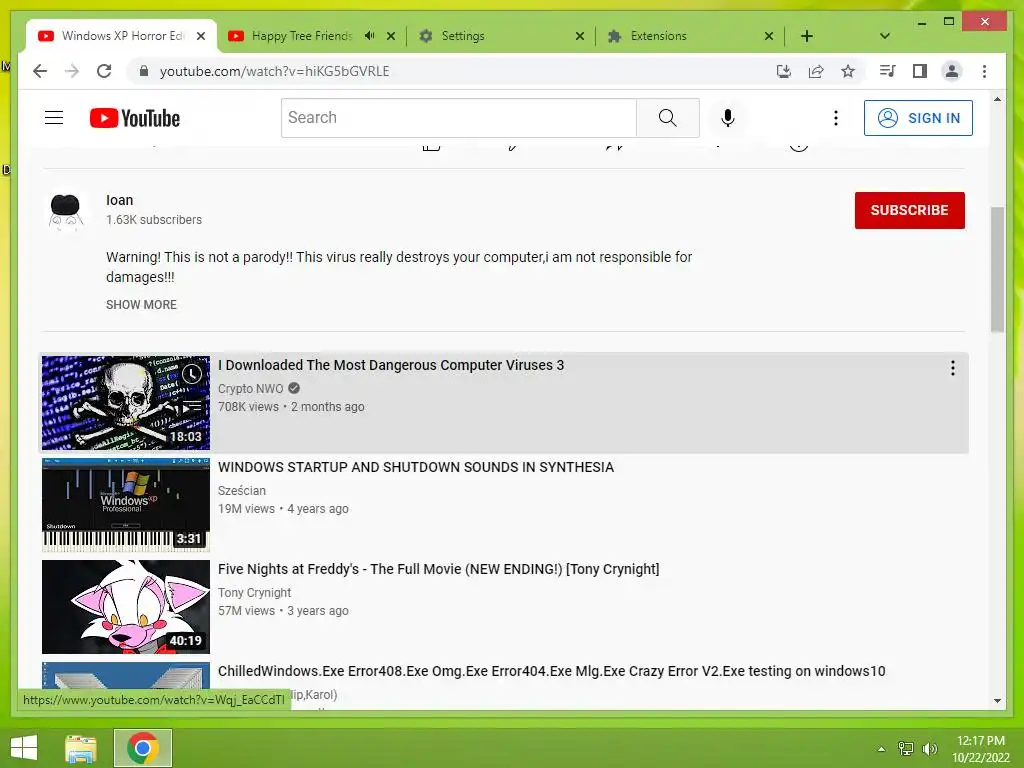Viewport: 1024px width, 768px height.
Task: Go to YouTube home via the logo
Action: point(135,118)
